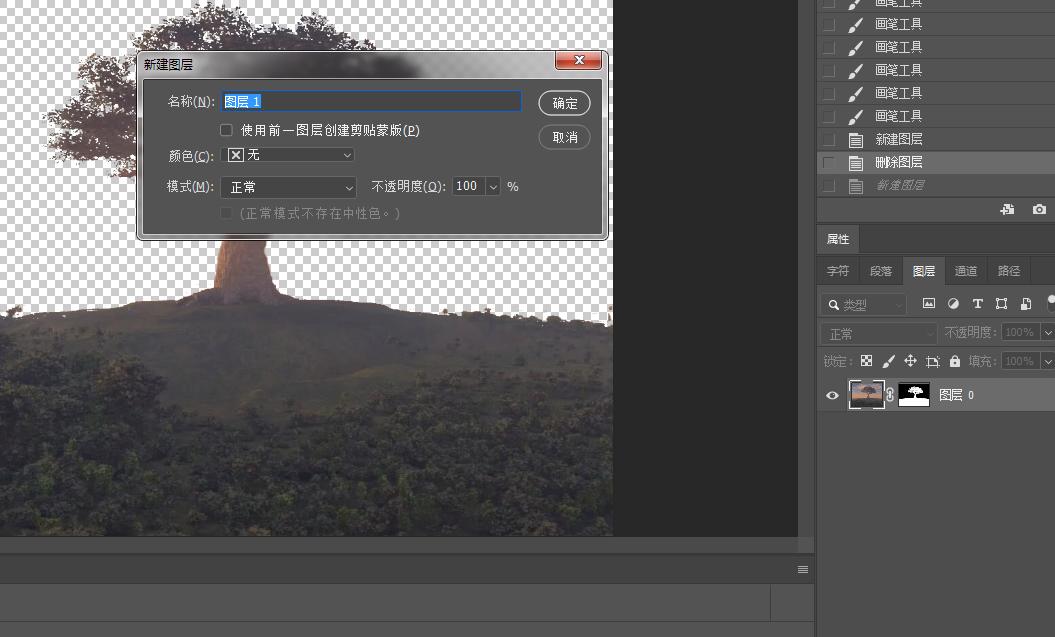Screen dimensions: 1055x637
Task: Filter for type layers T icon
Action: tap(978, 303)
